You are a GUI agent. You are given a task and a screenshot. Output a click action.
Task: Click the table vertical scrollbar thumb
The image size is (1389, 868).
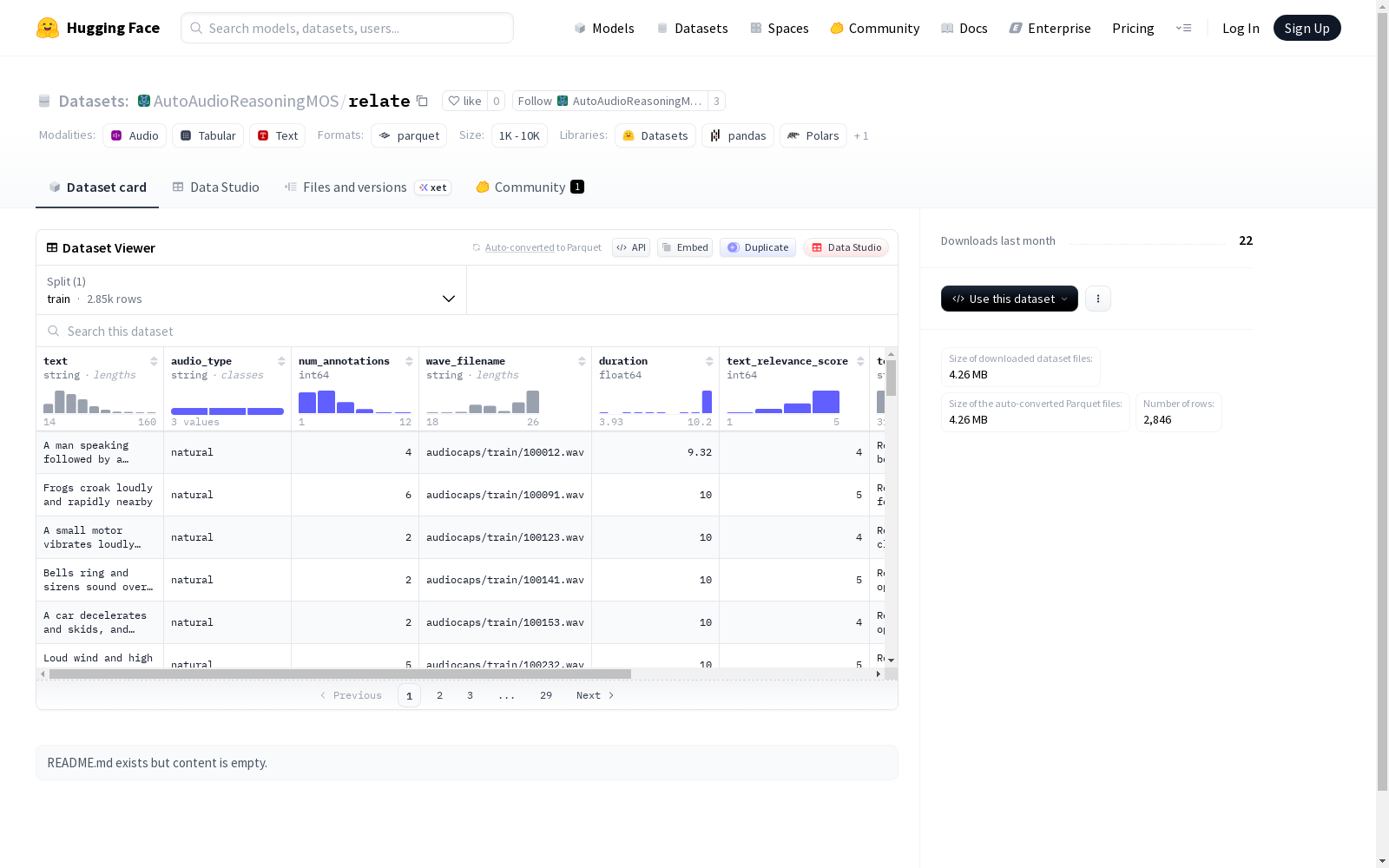[891, 378]
